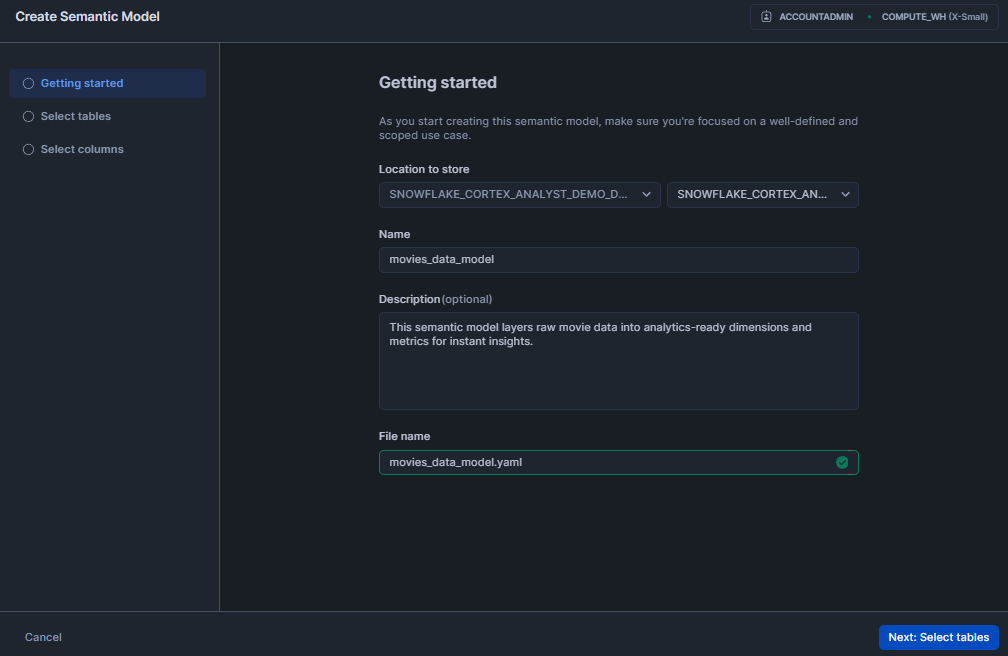The image size is (1008, 656).
Task: Open the SNOWFLAKE_CORTEX_ANALYST_DEMO database dropdown
Action: 519,194
